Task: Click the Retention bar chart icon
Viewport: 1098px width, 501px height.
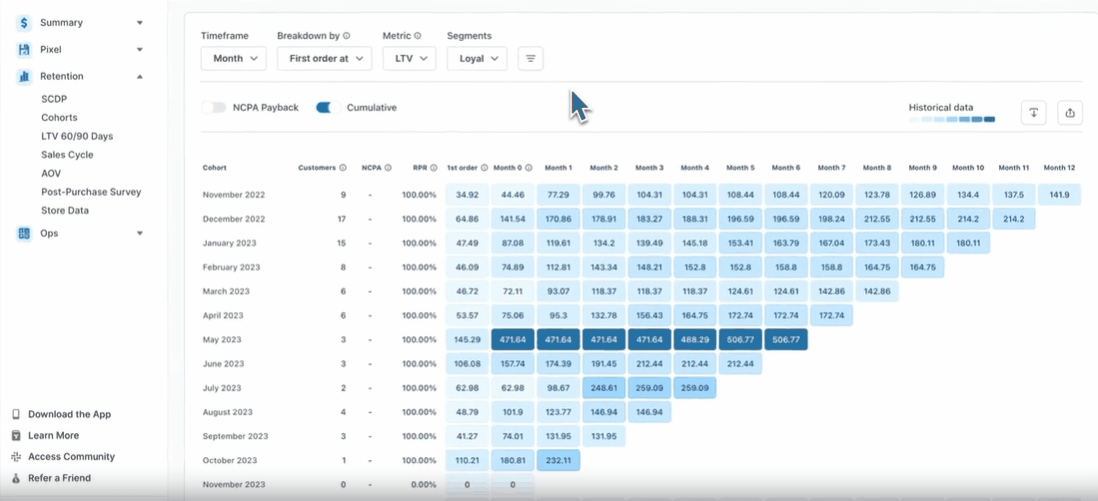Action: tap(24, 76)
